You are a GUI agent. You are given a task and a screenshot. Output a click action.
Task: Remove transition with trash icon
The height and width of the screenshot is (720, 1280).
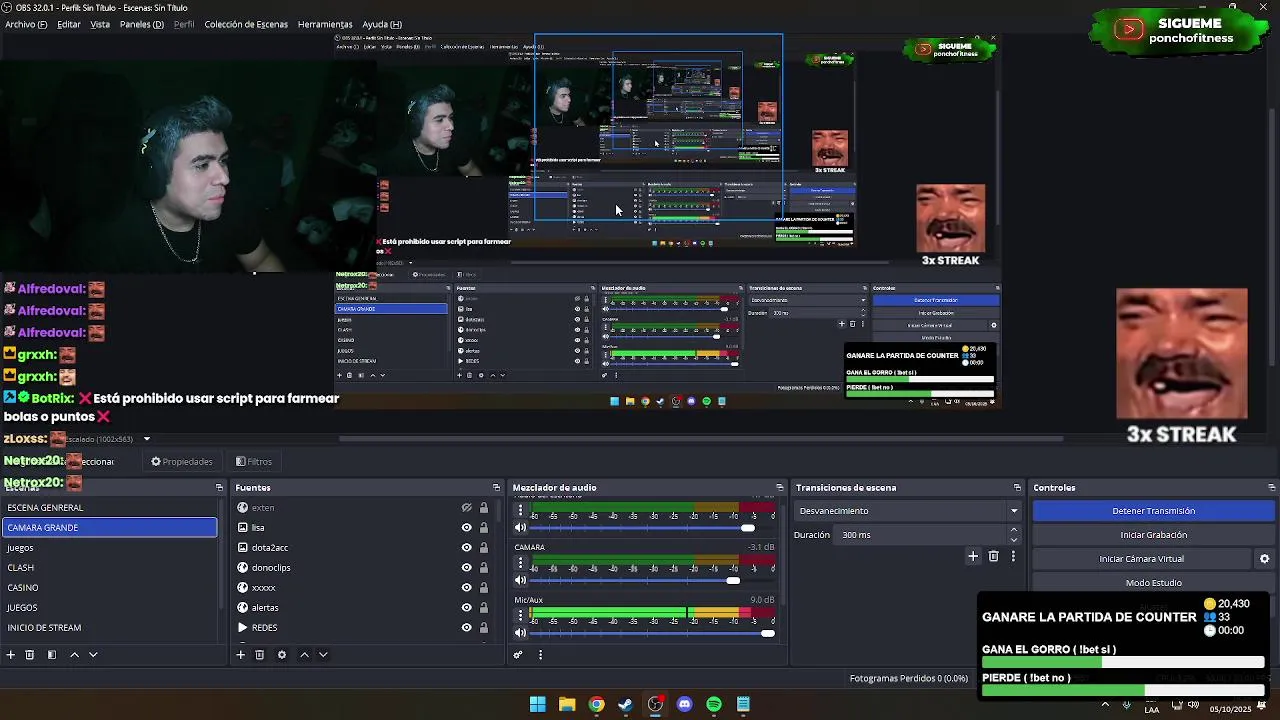pos(993,556)
